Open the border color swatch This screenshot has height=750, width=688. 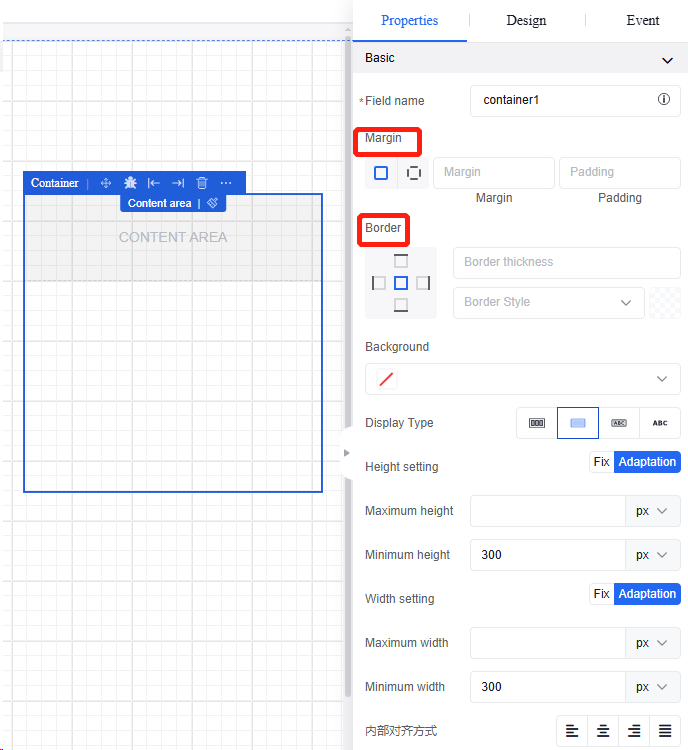point(665,302)
